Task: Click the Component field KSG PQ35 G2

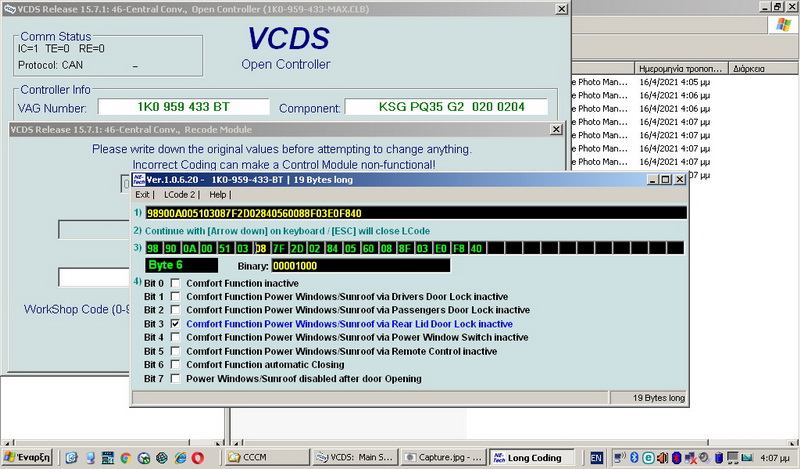Action: click(446, 107)
